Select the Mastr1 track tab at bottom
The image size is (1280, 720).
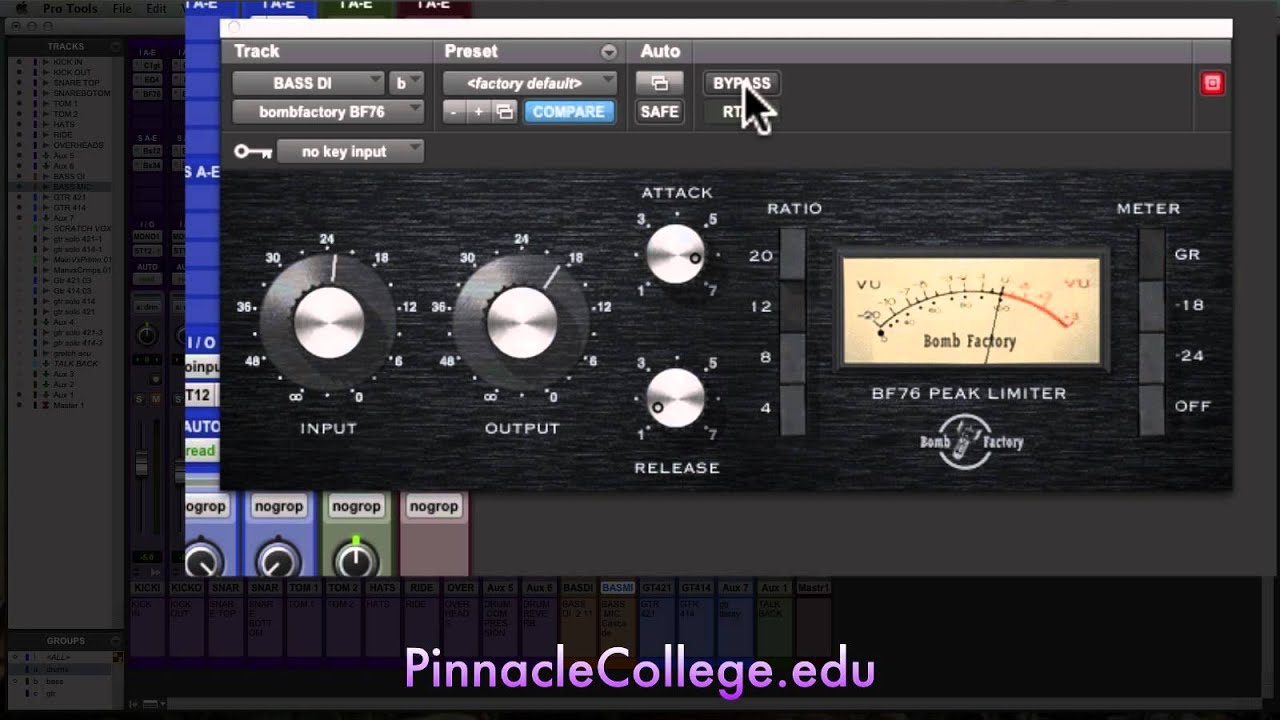pyautogui.click(x=812, y=588)
